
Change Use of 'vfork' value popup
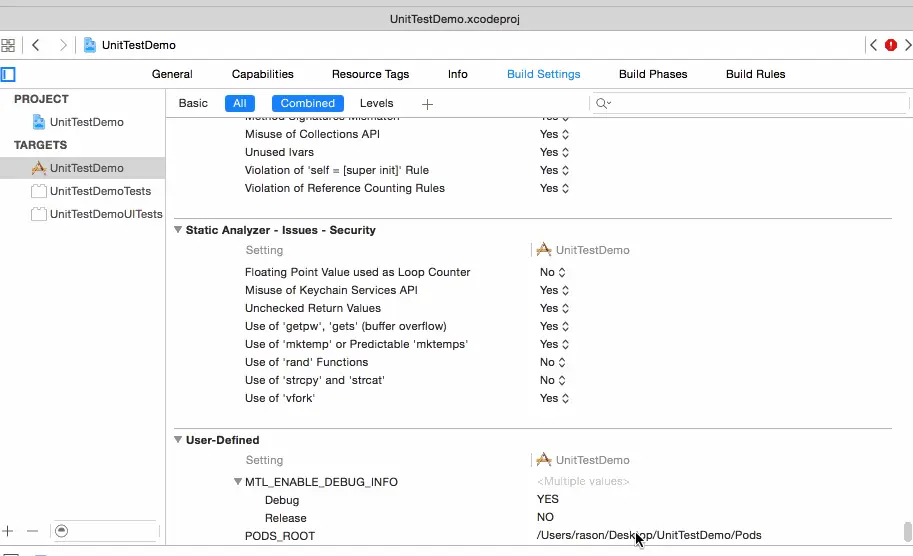coord(554,398)
